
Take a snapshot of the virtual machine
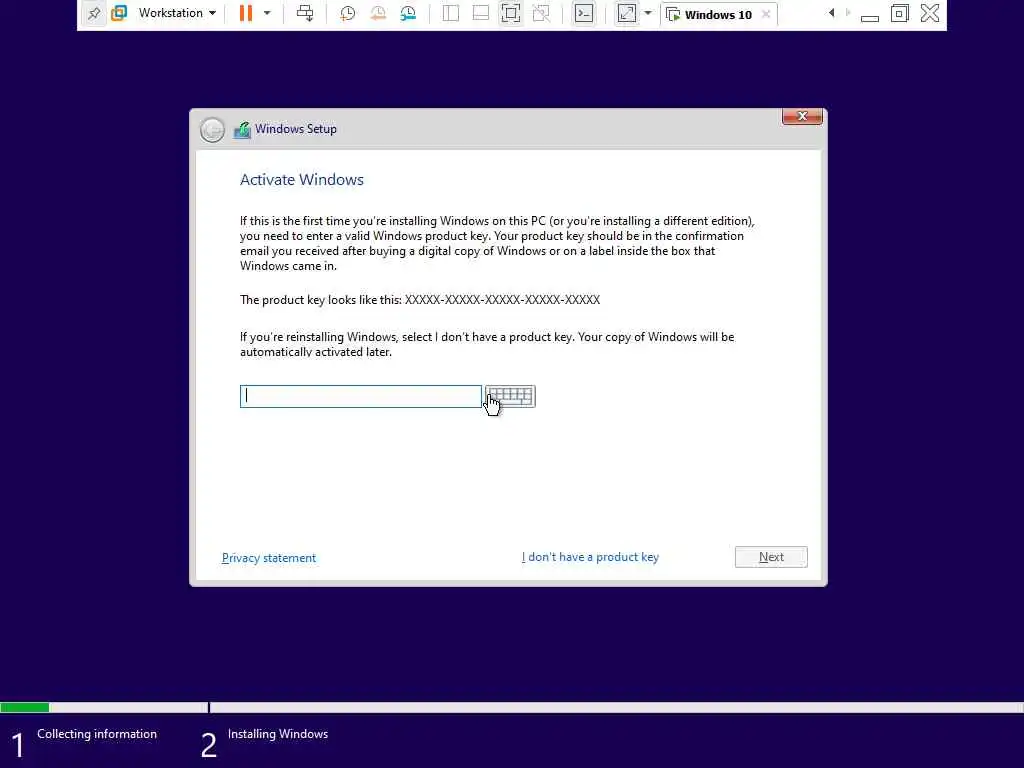coord(347,14)
